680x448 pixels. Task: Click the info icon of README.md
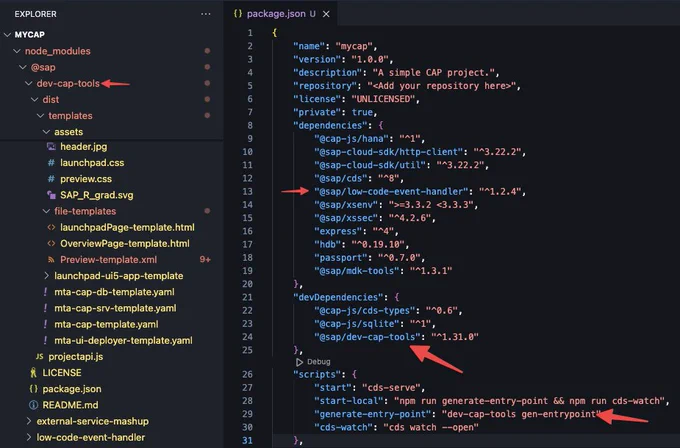33,405
